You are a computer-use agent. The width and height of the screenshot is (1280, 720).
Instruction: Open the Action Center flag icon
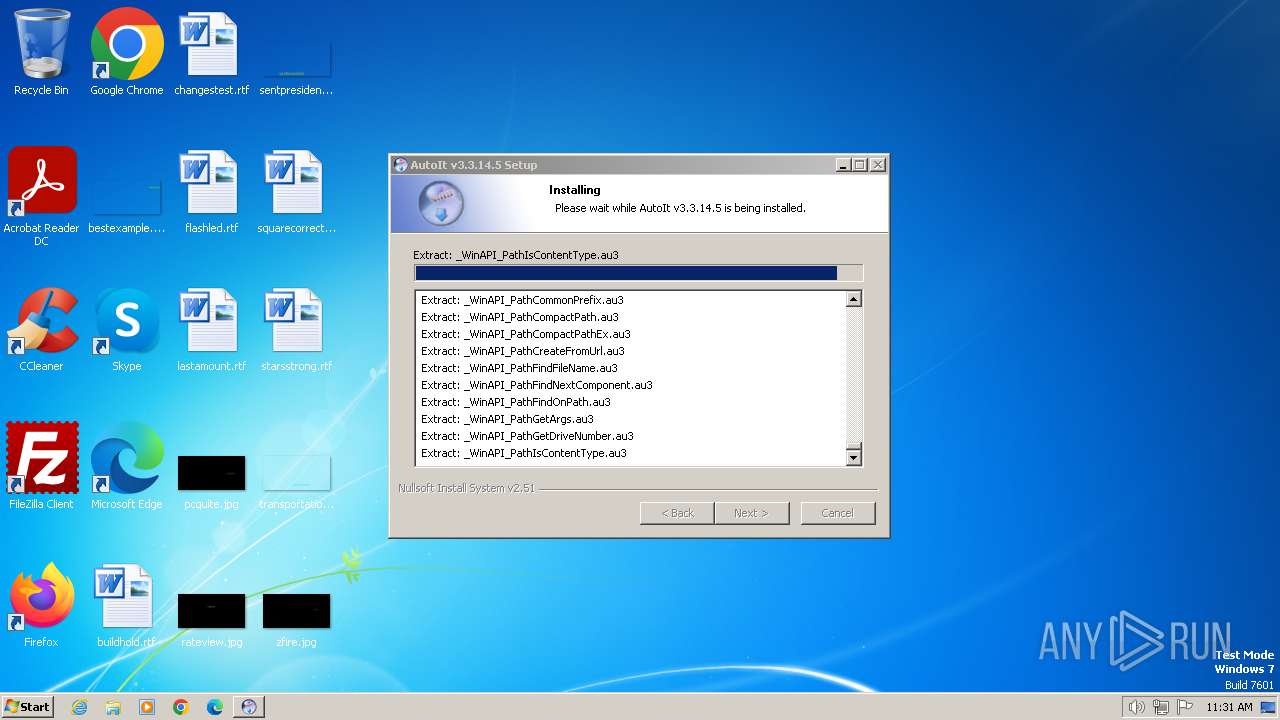pyautogui.click(x=1185, y=707)
